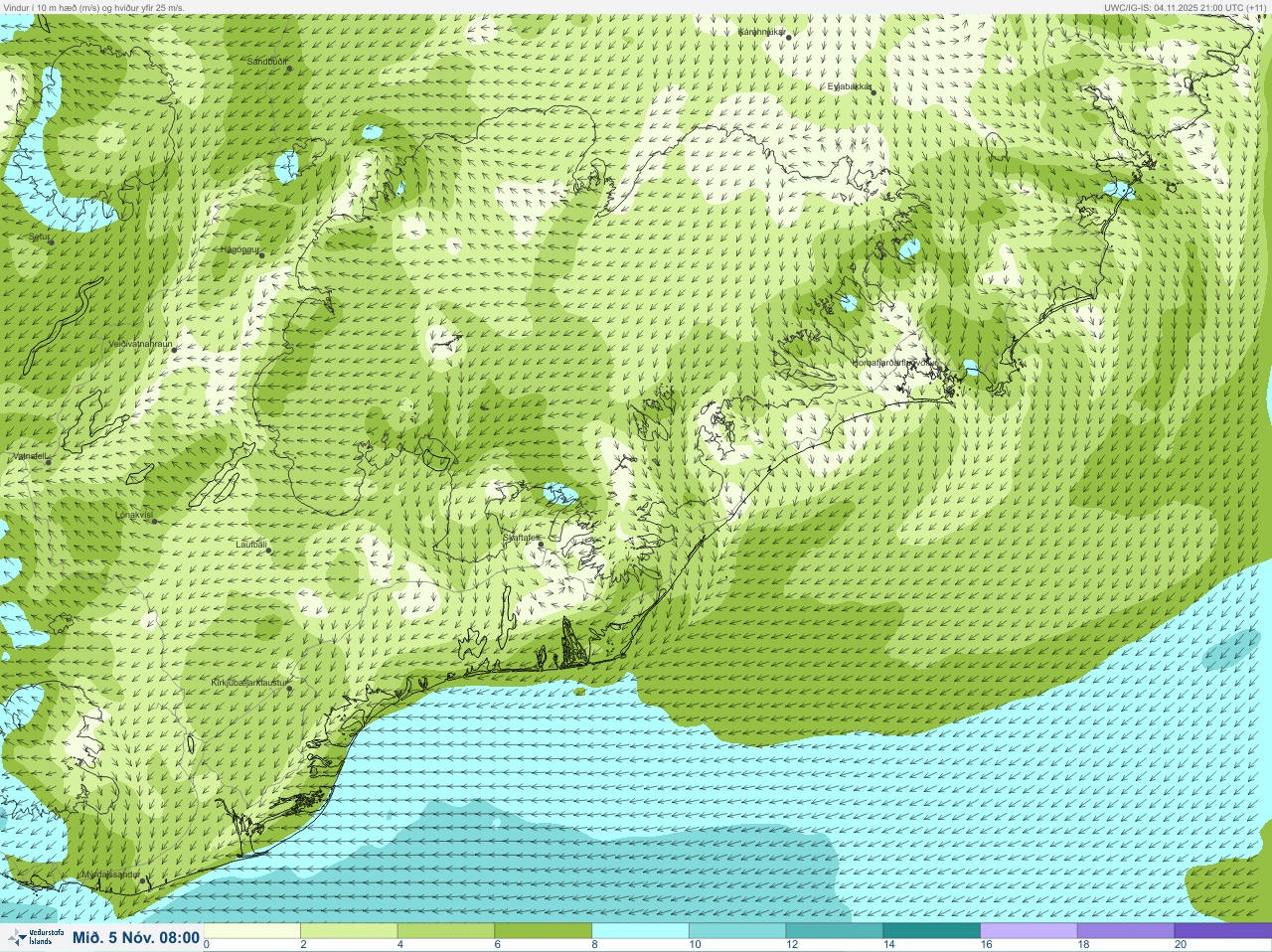The width and height of the screenshot is (1272, 952).
Task: Pick the 10–12 m/s legend color
Action: point(739,930)
